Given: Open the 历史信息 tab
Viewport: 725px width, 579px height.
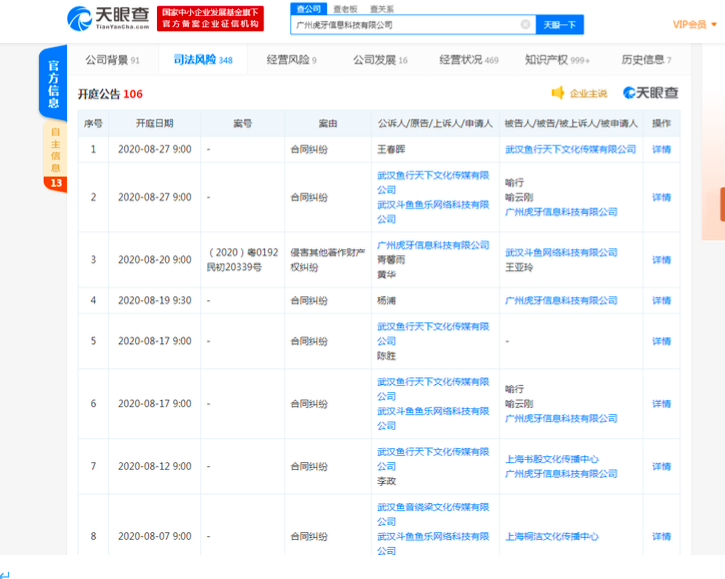Looking at the screenshot, I should coord(646,60).
